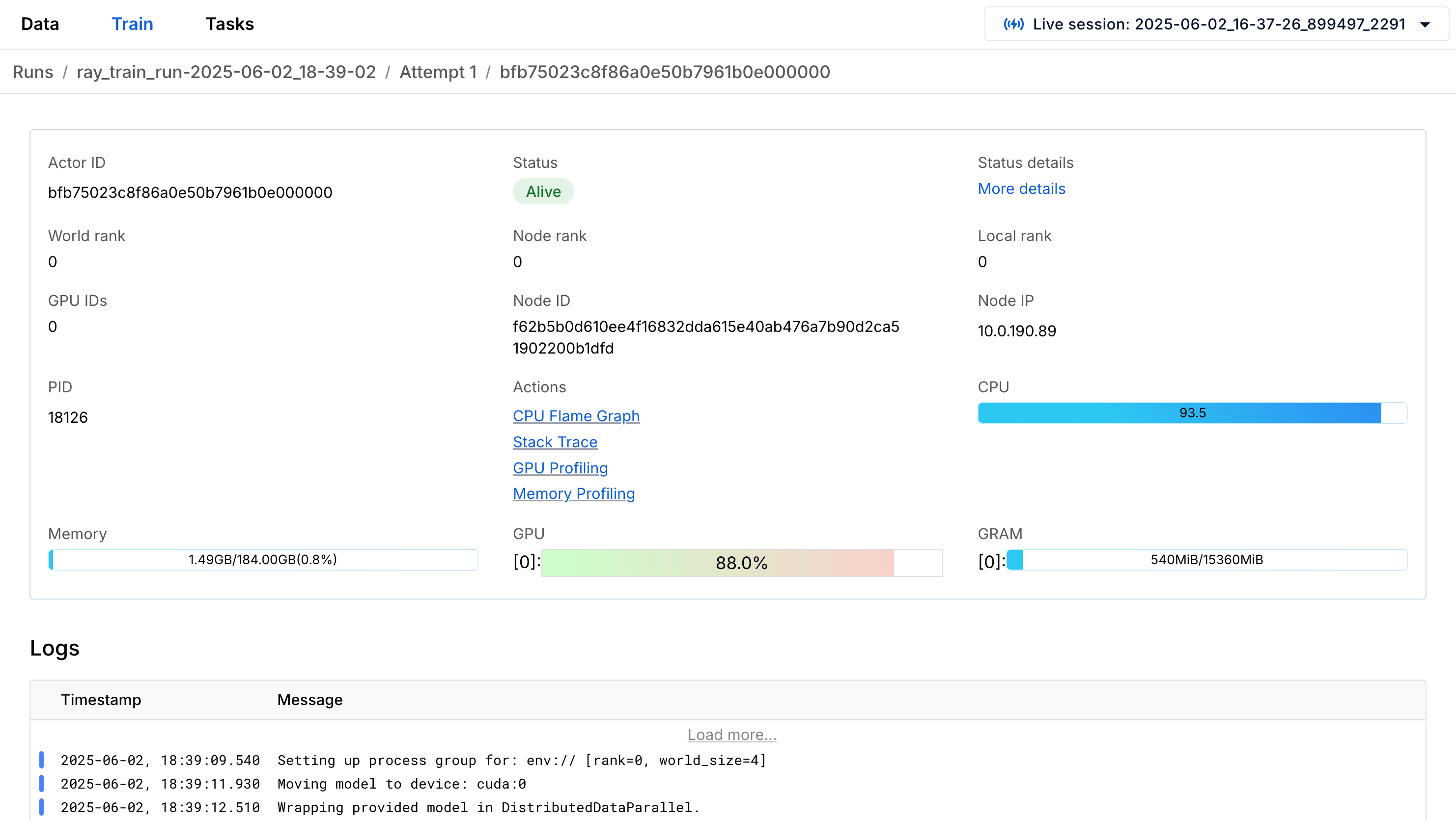The width and height of the screenshot is (1456, 821).
Task: Open the Live session dropdown
Action: 1216,24
